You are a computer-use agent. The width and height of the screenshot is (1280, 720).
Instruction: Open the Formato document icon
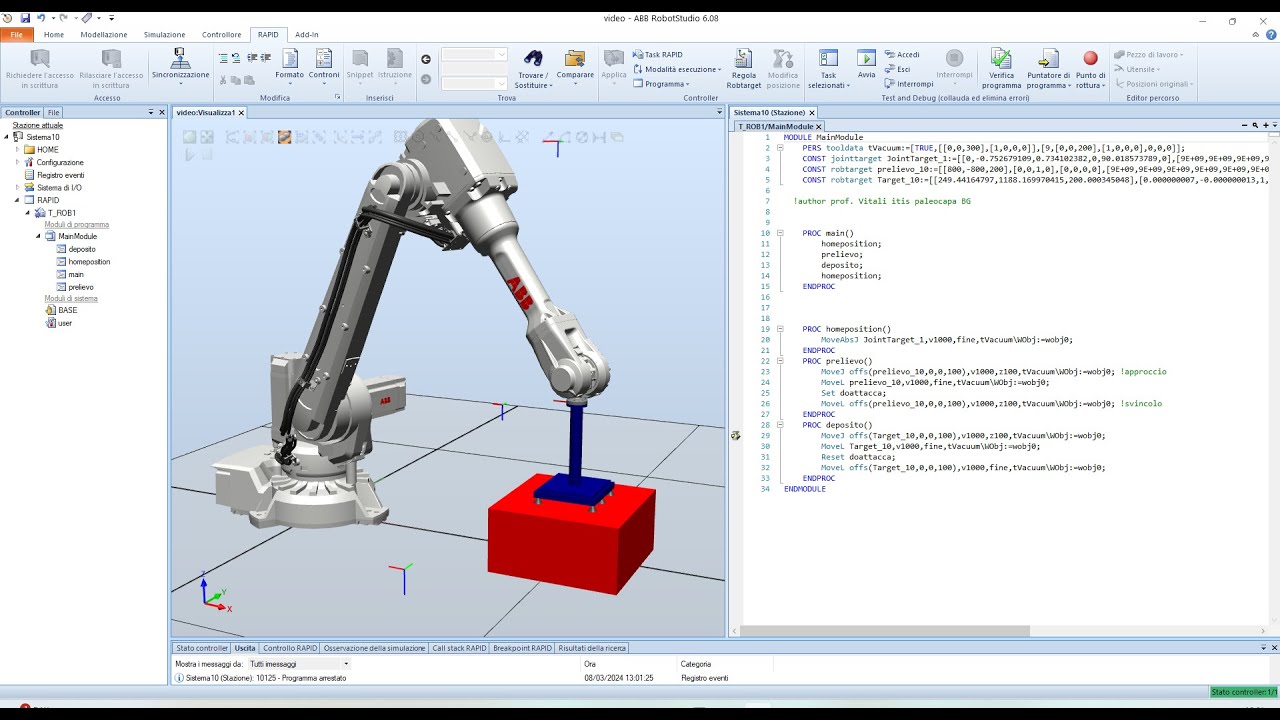(x=290, y=58)
